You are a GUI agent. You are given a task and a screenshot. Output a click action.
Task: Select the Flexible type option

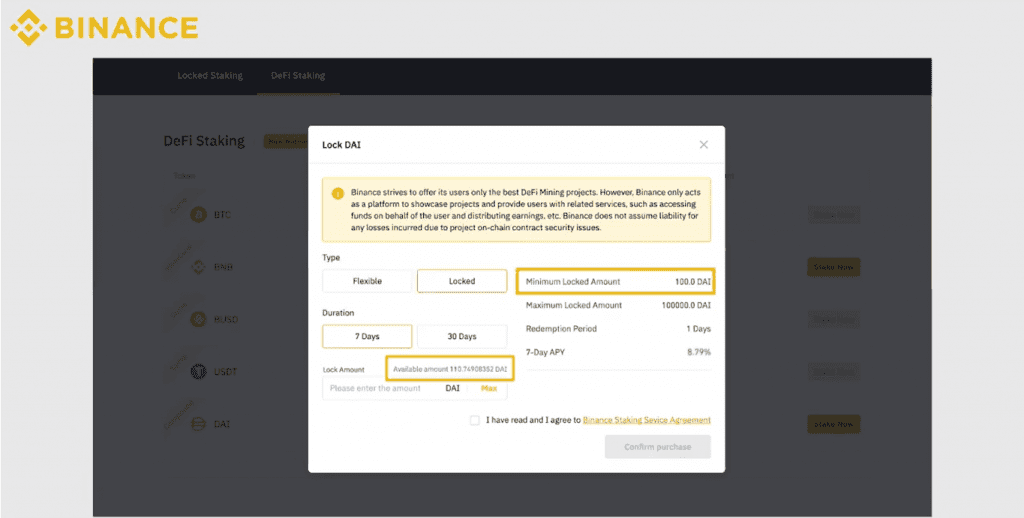(x=367, y=281)
